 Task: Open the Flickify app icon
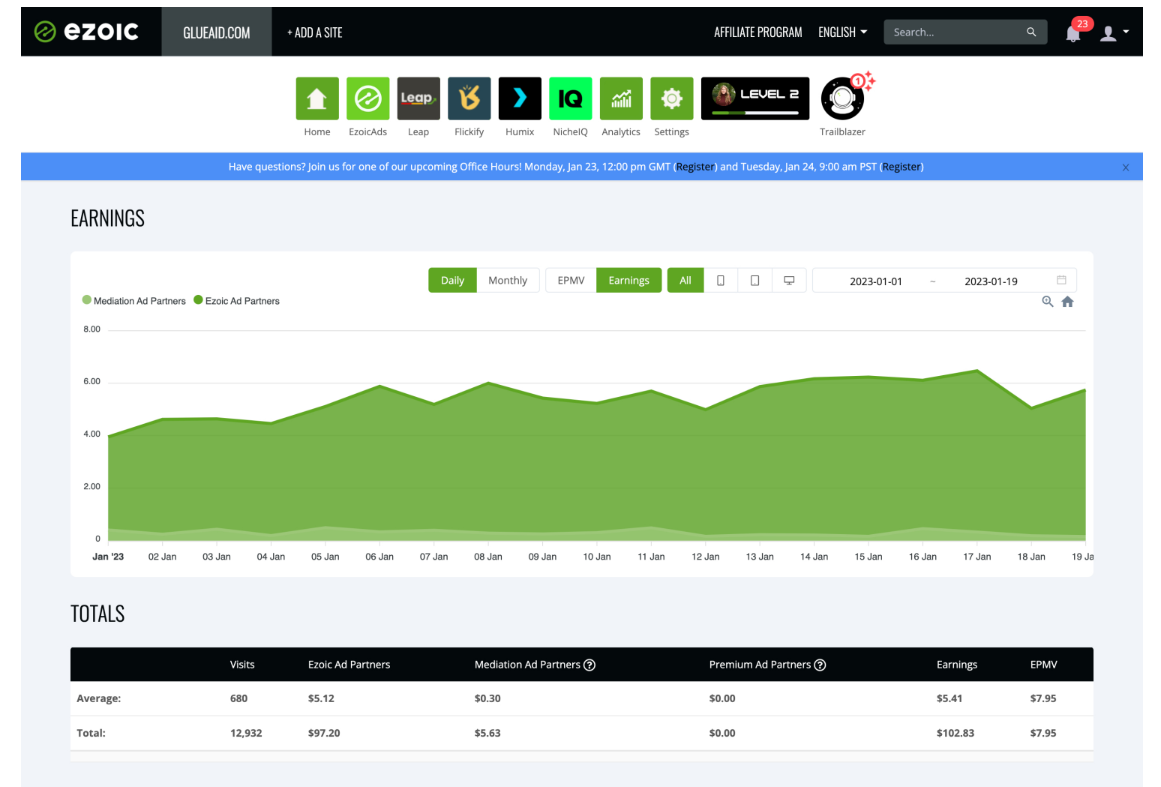coord(469,98)
